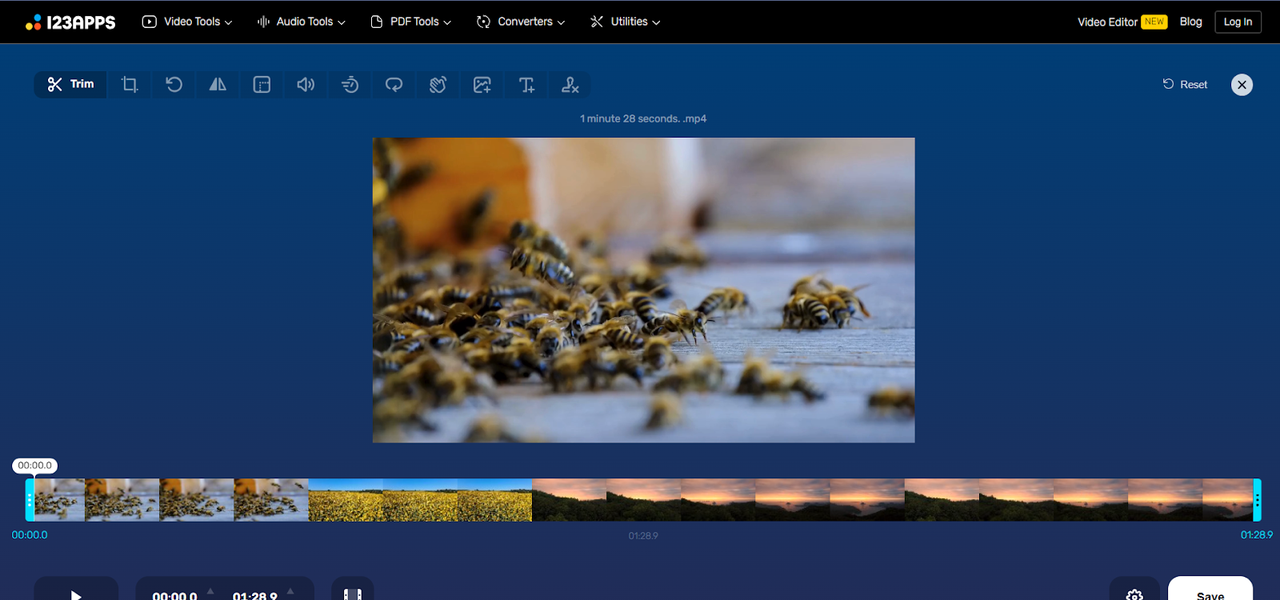The height and width of the screenshot is (600, 1280).
Task: Increase the end time with the up arrow
Action: click(290, 591)
